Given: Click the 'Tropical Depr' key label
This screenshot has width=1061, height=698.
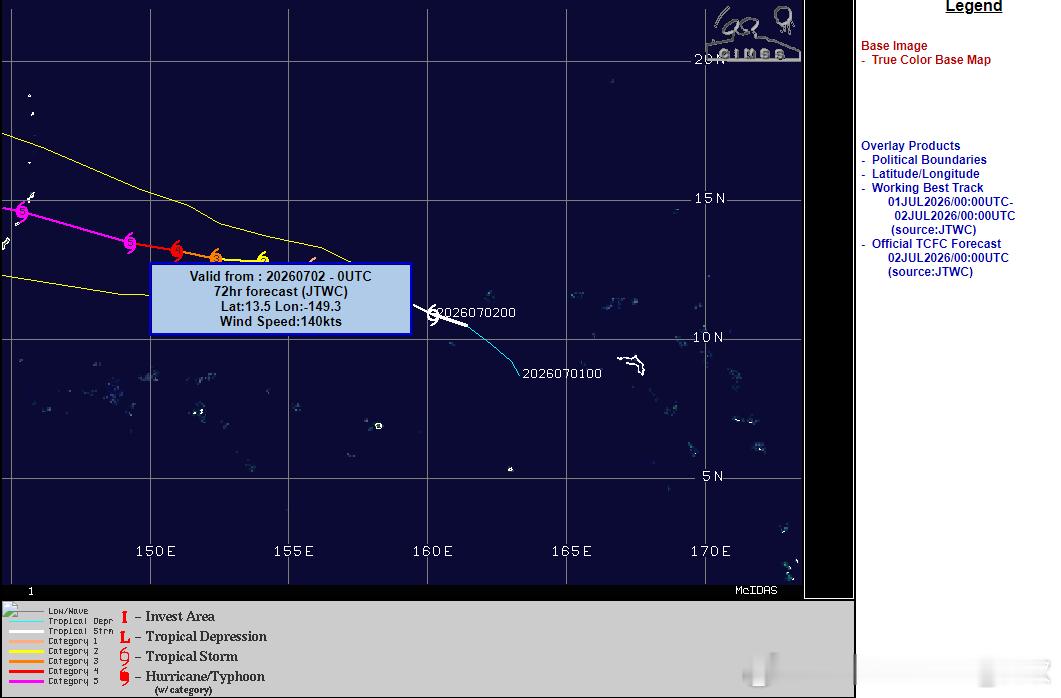Looking at the screenshot, I should click(81, 622).
